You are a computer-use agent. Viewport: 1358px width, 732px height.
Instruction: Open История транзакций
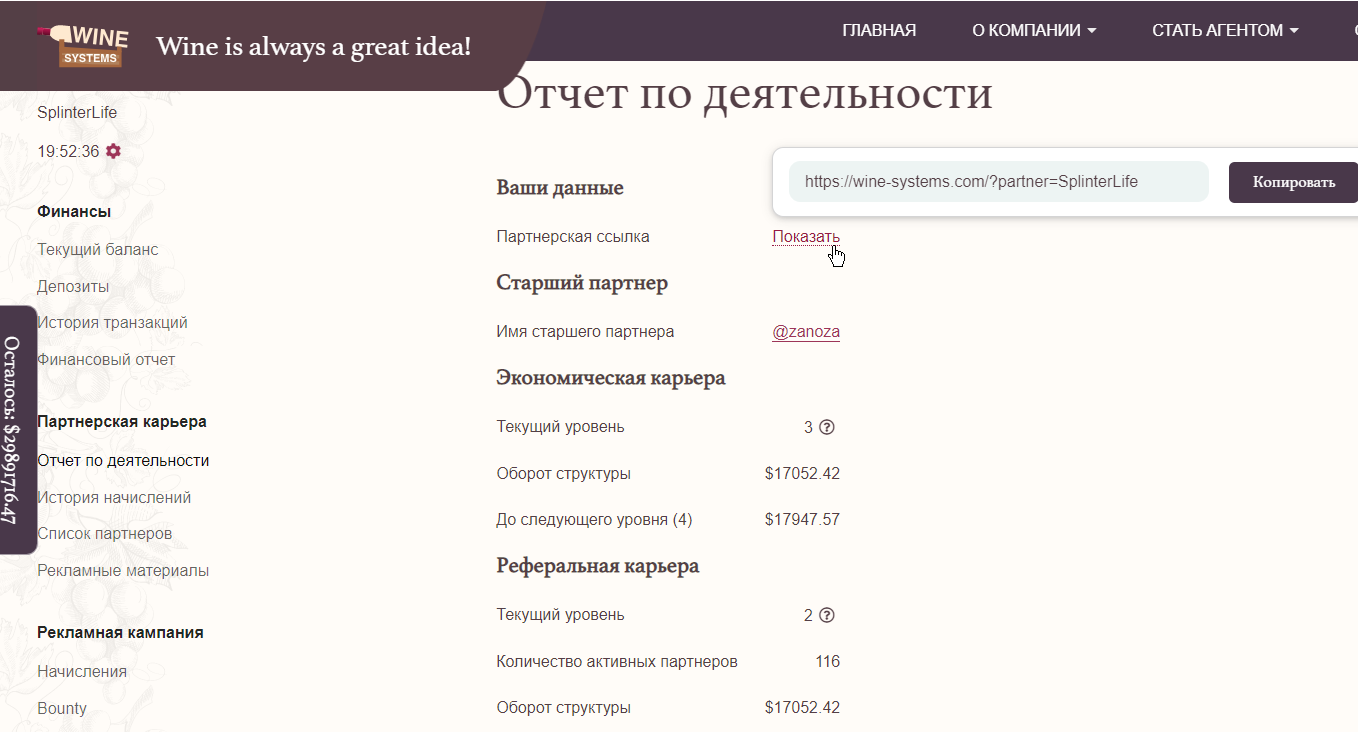tap(112, 323)
